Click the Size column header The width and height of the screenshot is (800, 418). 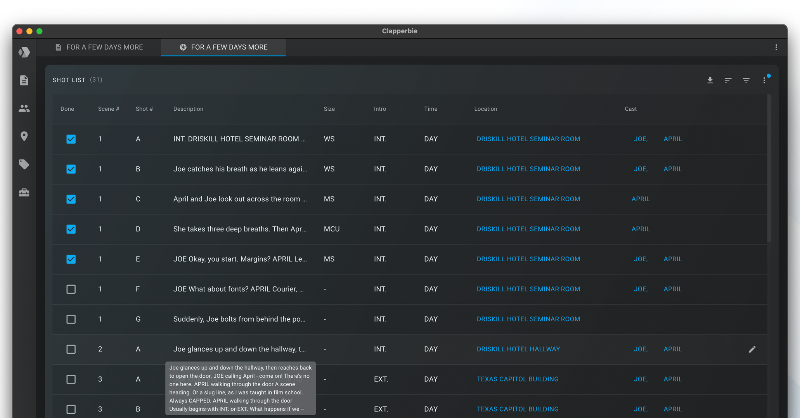click(329, 109)
